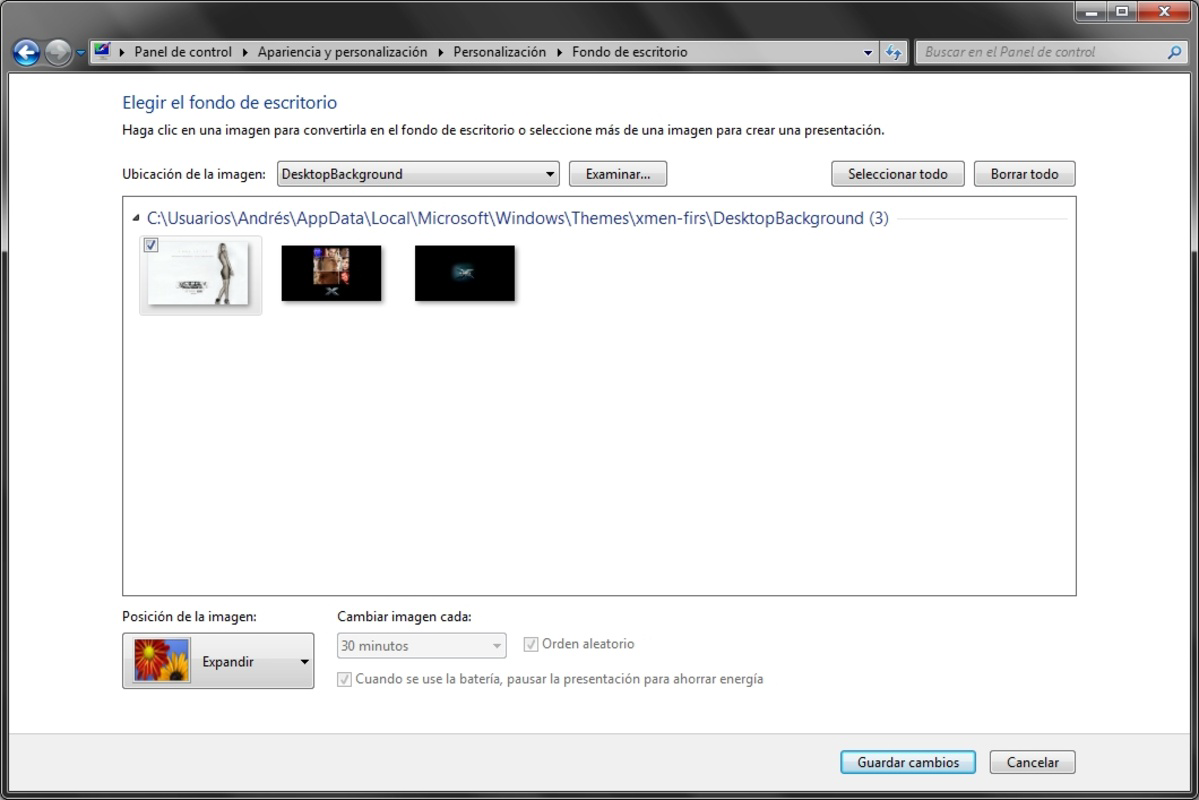Select the white wallpaper with woman figure
The width and height of the screenshot is (1199, 800).
click(200, 275)
